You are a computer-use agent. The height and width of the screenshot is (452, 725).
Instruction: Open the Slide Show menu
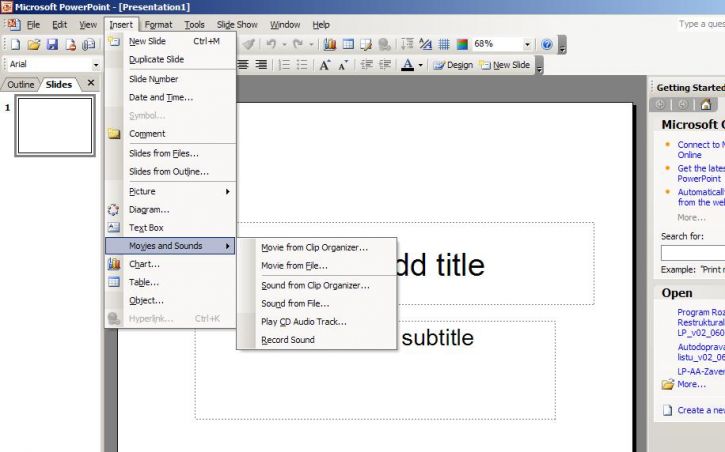237,24
